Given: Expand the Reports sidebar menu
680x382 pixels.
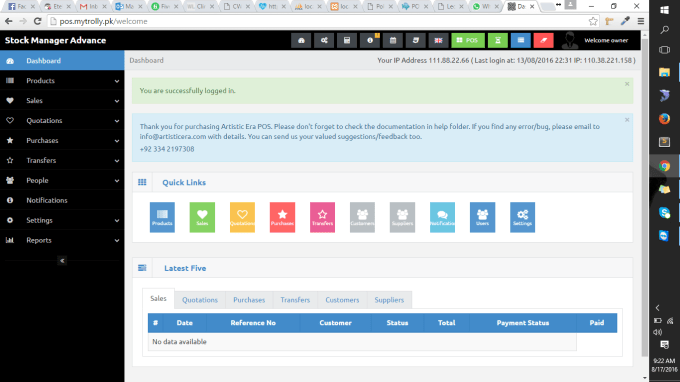Looking at the screenshot, I should tap(62, 240).
